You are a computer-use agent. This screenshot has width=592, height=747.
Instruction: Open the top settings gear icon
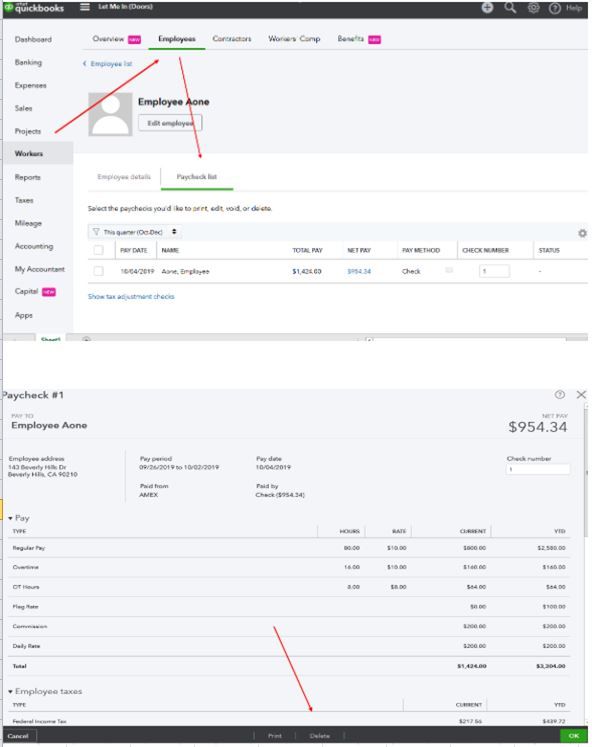[533, 8]
